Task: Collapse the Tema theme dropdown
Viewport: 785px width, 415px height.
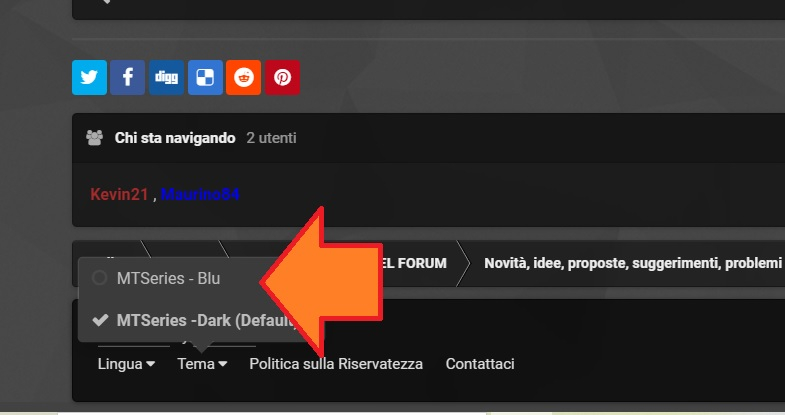Action: pos(202,364)
